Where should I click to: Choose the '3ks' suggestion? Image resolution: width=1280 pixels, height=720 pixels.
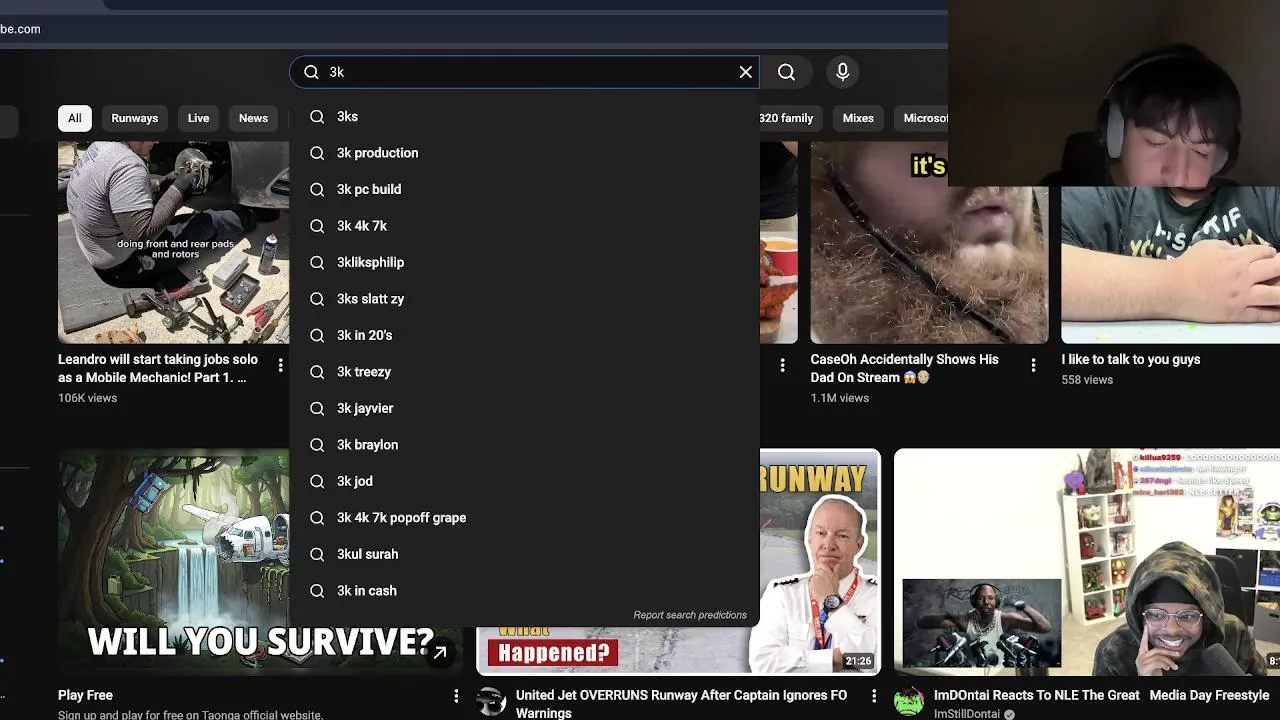[x=524, y=117]
